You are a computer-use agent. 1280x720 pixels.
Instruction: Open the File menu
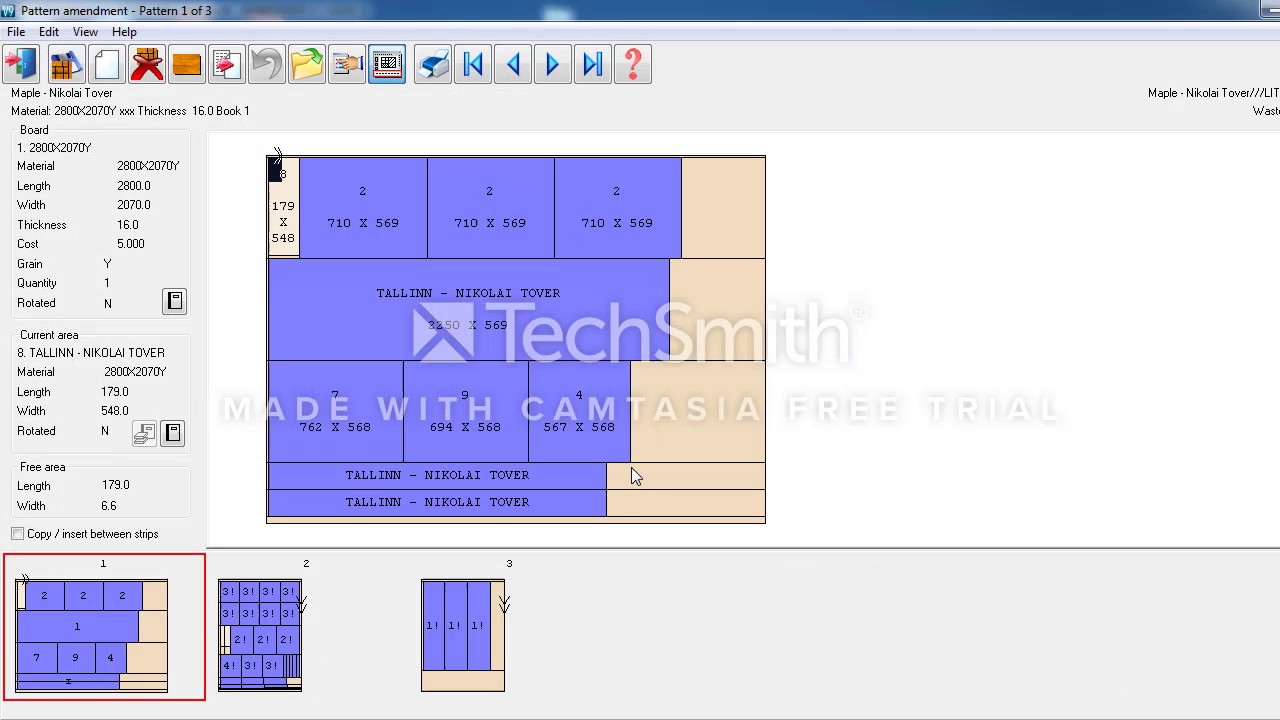pos(16,32)
